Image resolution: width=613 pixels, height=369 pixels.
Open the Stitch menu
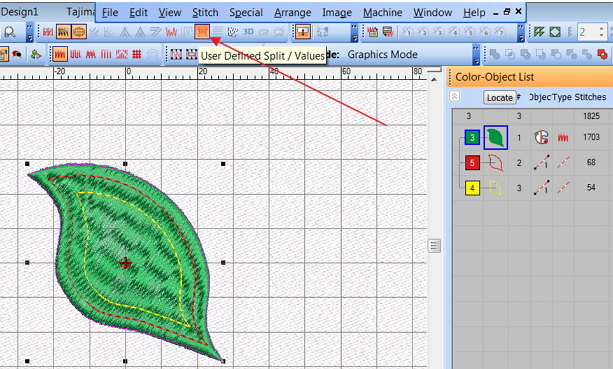click(x=205, y=13)
